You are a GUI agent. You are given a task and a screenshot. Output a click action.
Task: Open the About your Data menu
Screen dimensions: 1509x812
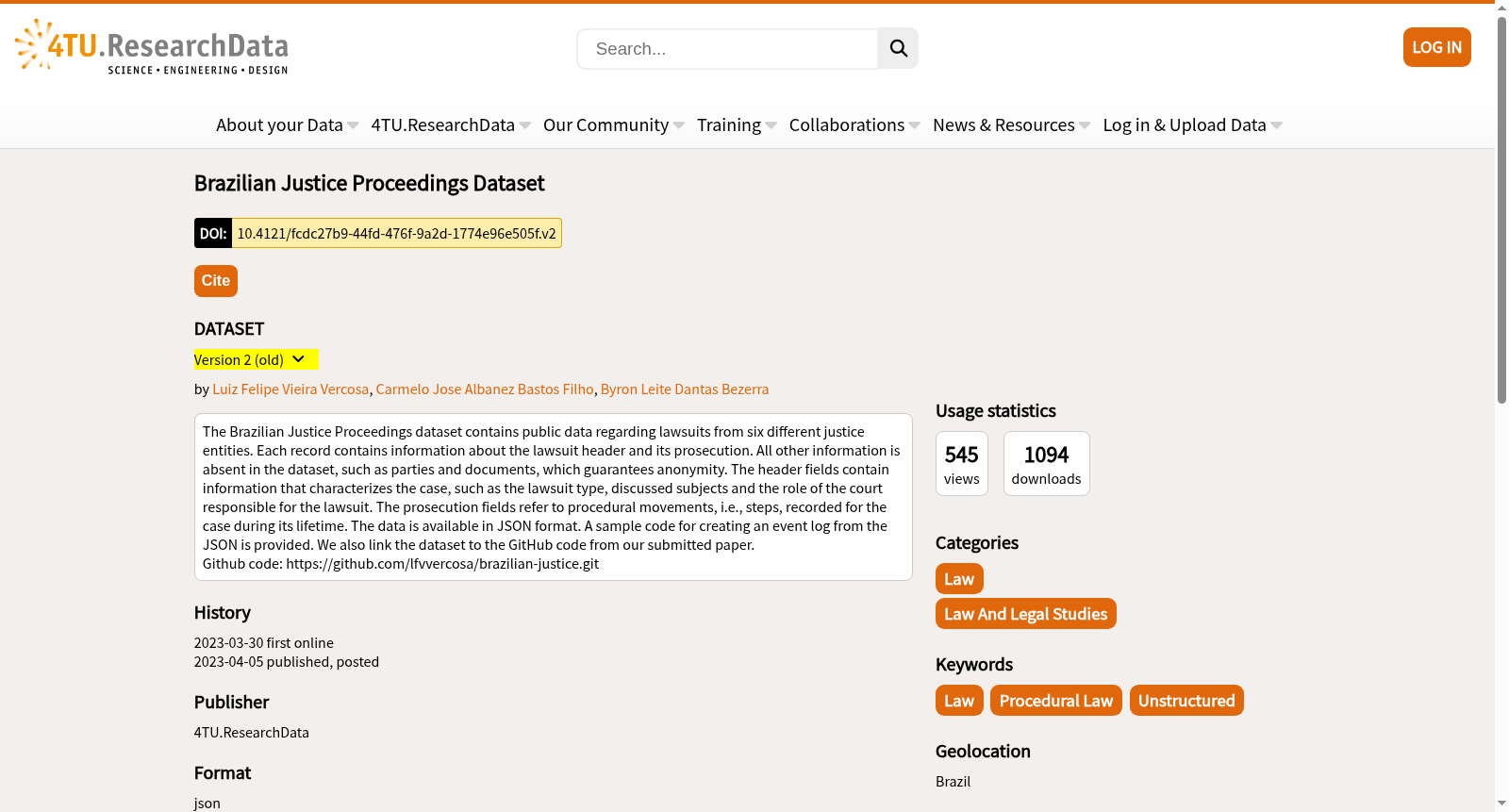point(287,125)
